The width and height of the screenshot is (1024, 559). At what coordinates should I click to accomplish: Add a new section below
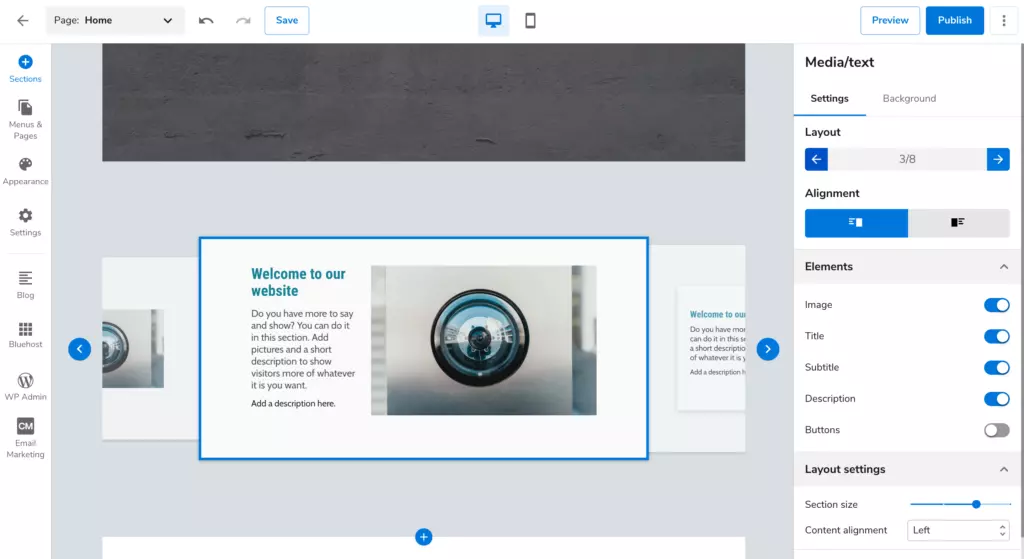tap(424, 537)
